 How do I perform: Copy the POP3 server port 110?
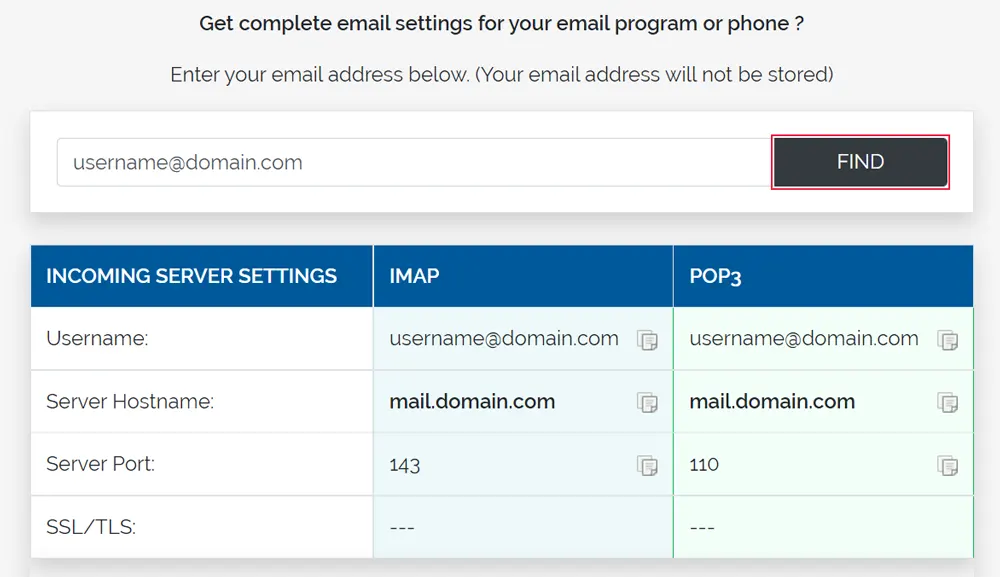(947, 465)
